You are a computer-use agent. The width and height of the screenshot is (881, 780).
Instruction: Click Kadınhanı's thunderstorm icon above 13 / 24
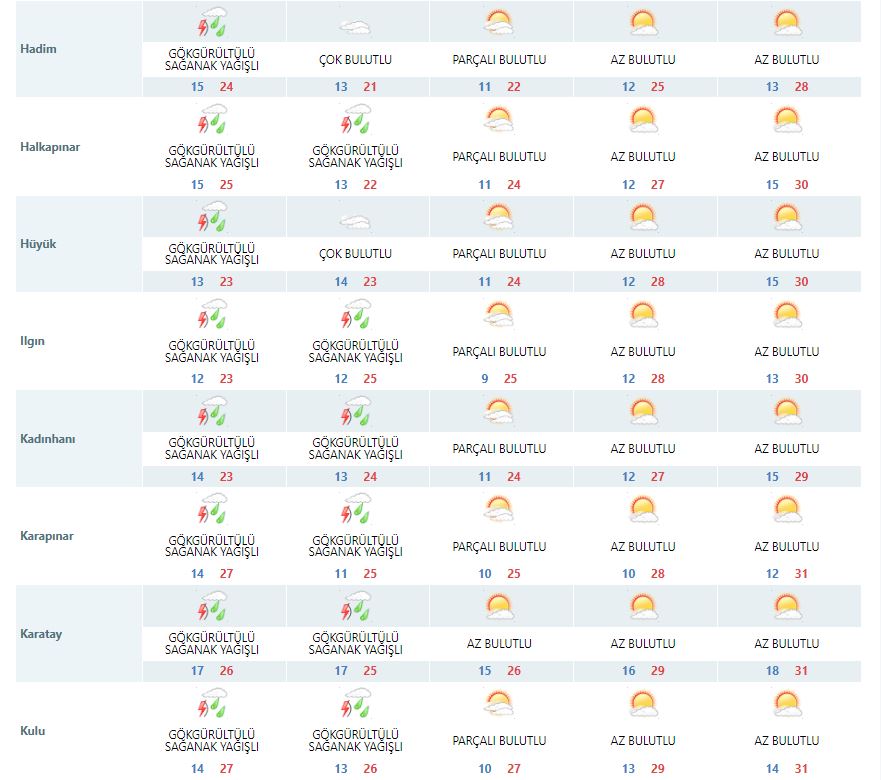tap(356, 413)
